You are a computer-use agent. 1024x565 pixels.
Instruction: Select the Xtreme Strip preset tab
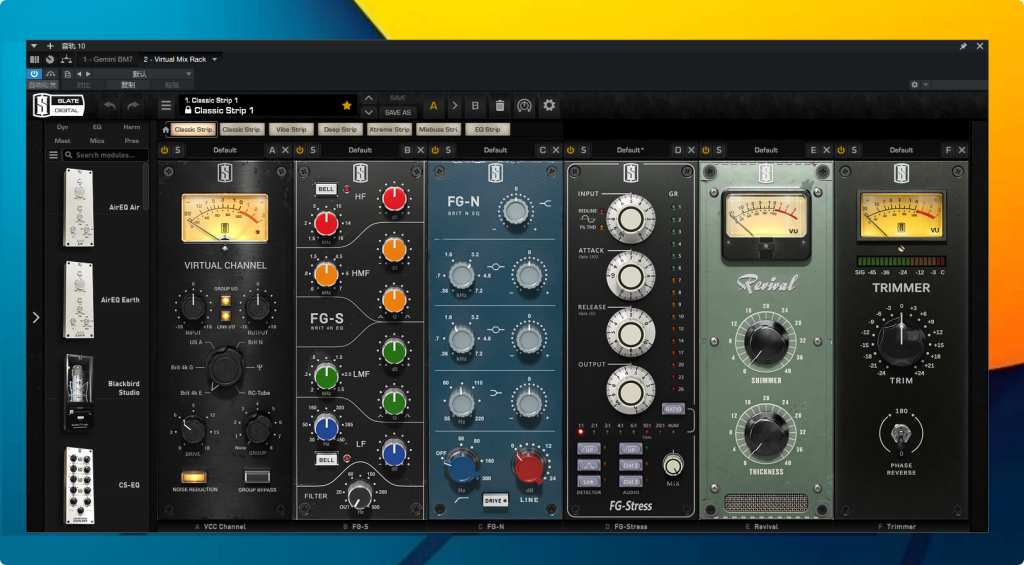(389, 129)
